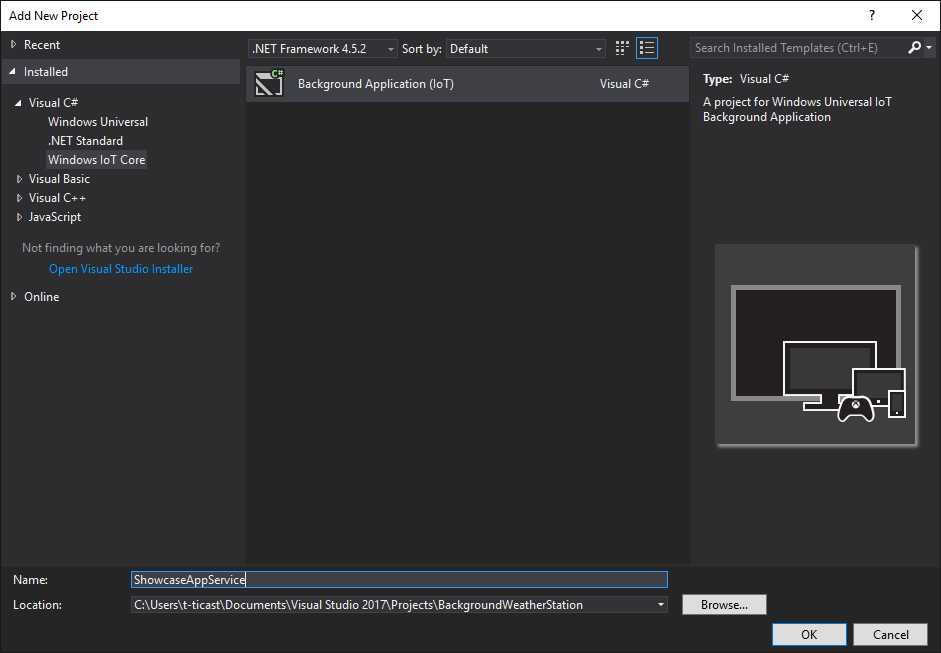
Task: Click the Browse button for location
Action: pos(723,604)
